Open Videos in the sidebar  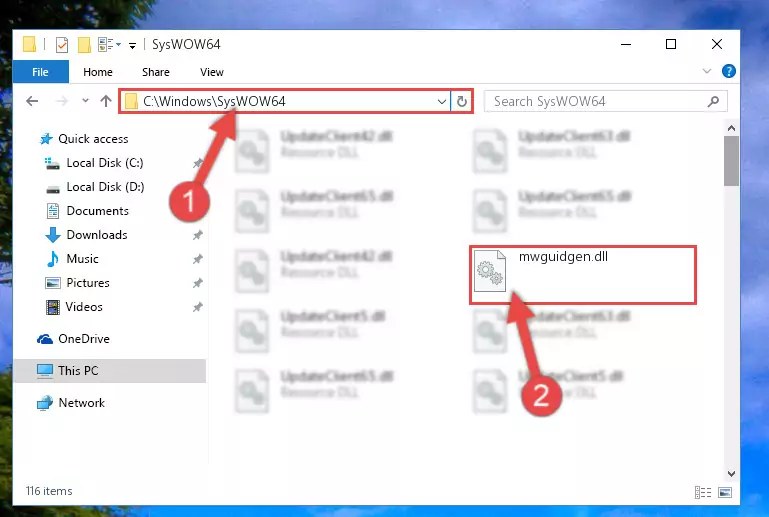[x=84, y=307]
